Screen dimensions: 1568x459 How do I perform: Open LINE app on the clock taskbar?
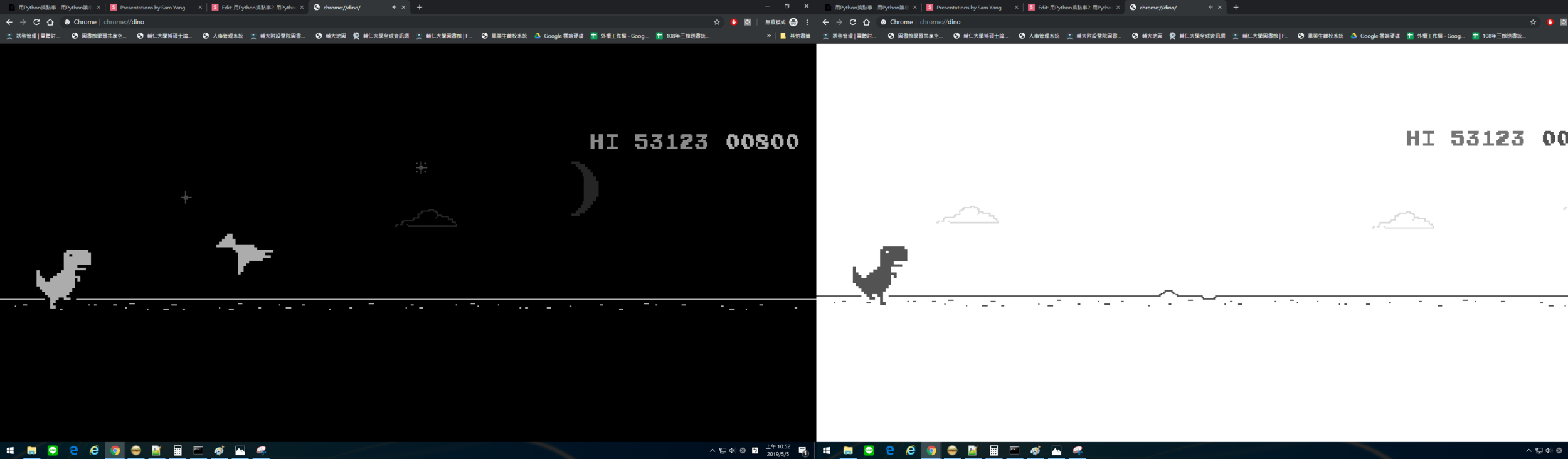pos(53,450)
